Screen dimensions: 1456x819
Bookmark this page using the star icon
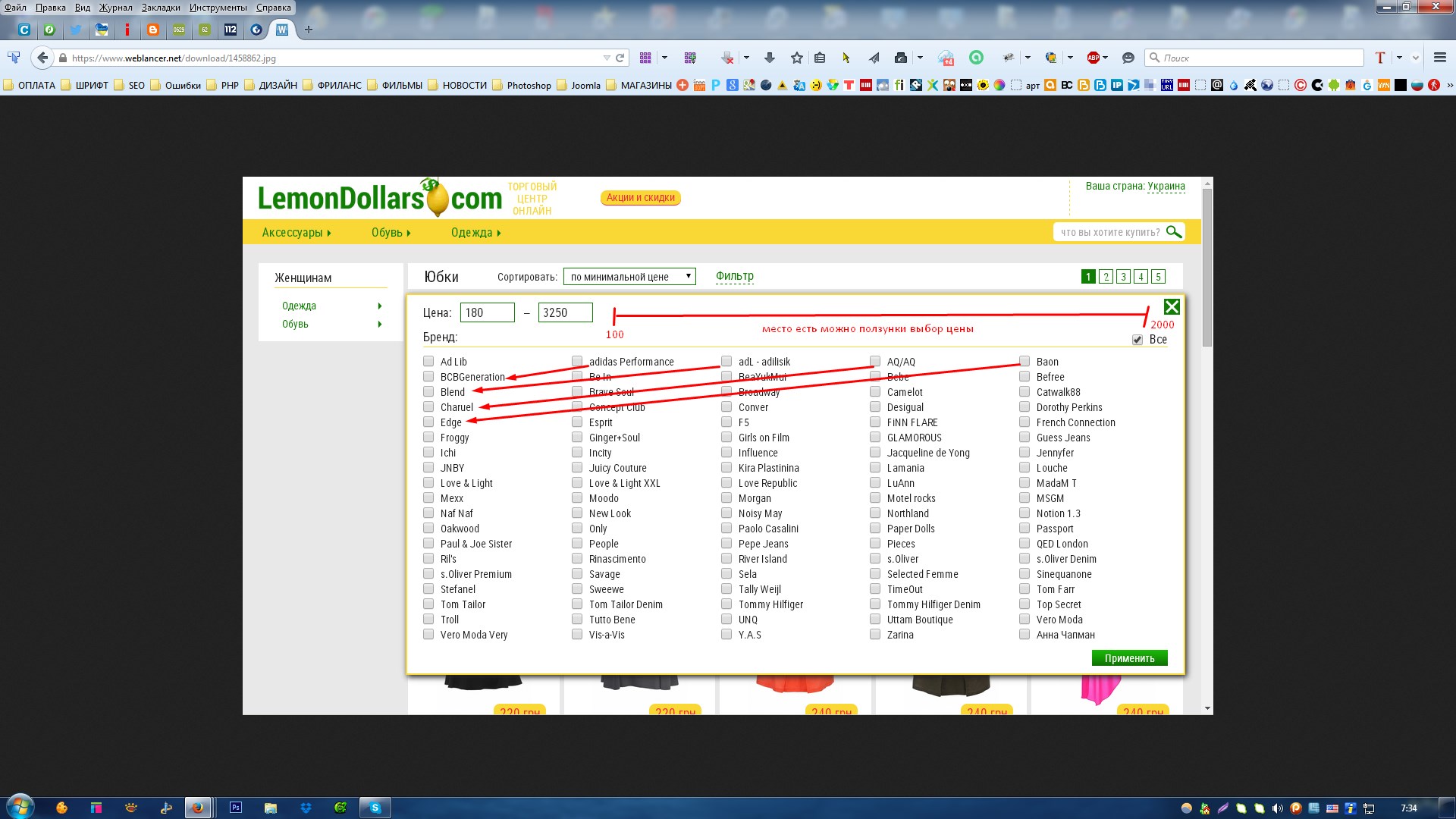796,58
